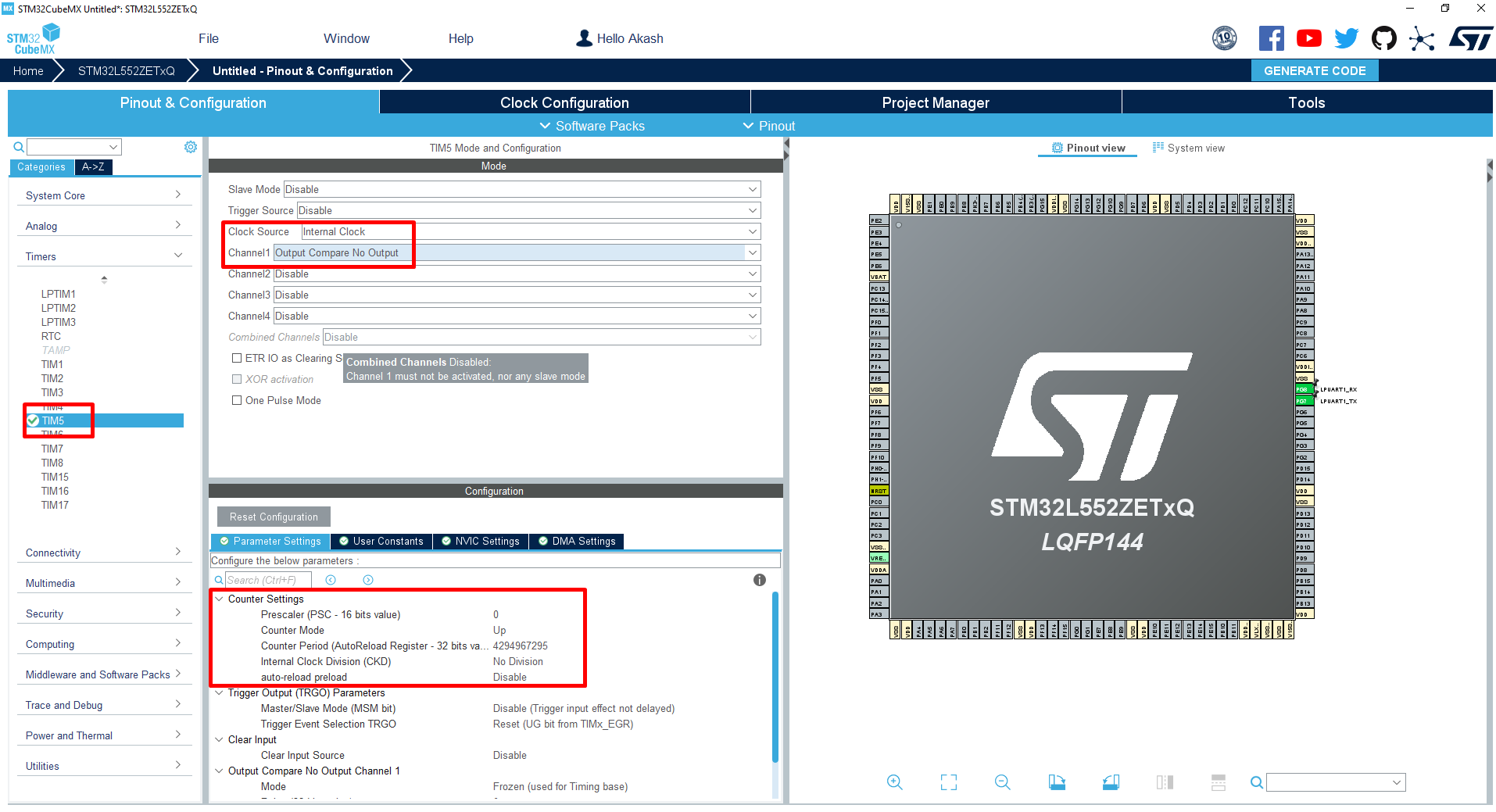Click the info icon in Parameter Settings panel

click(758, 580)
